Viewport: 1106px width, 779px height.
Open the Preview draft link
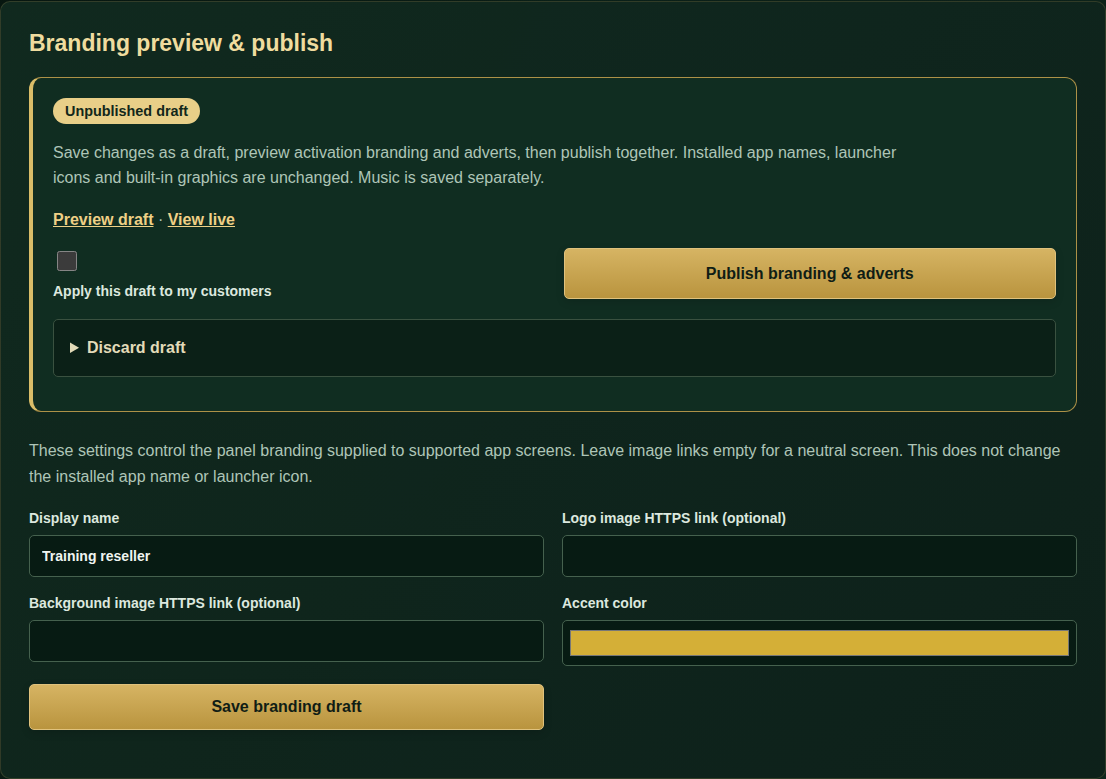tap(103, 219)
